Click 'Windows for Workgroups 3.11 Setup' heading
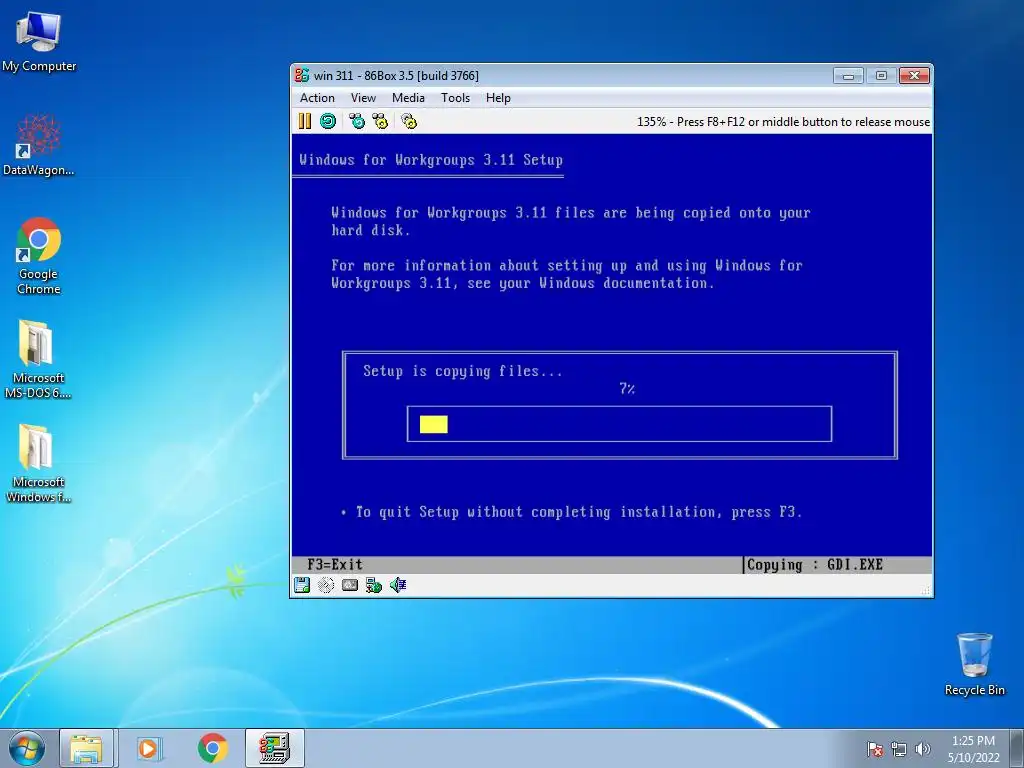Viewport: 1024px width, 768px height. pos(430,160)
